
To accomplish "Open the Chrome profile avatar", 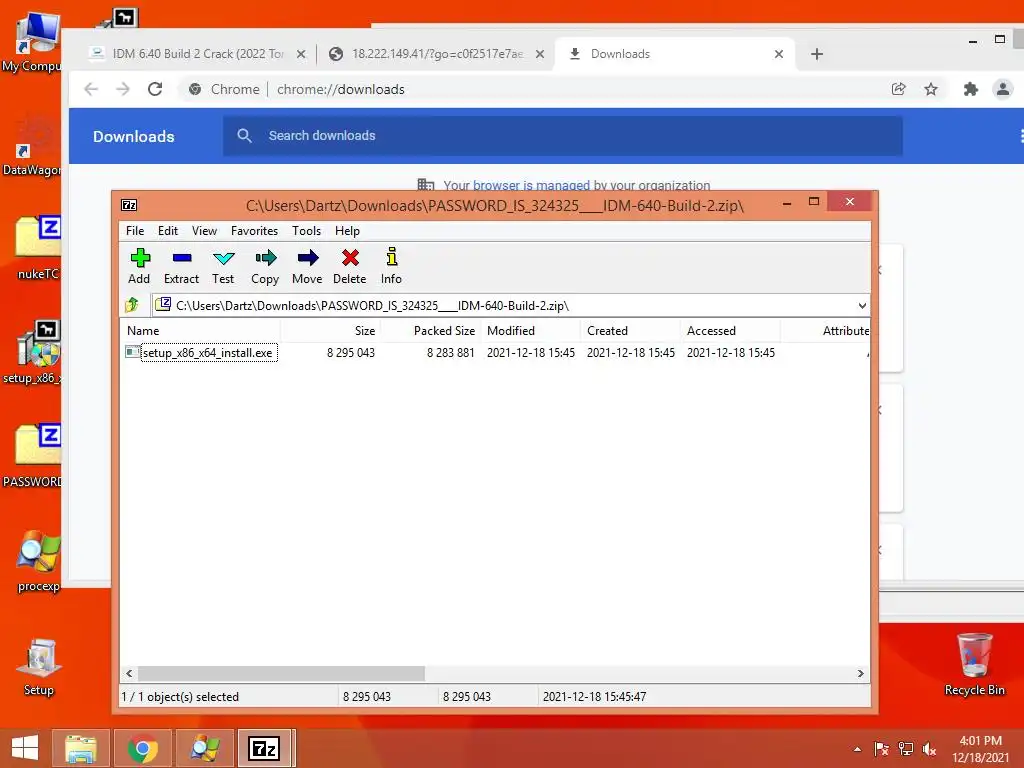I will 1002,89.
